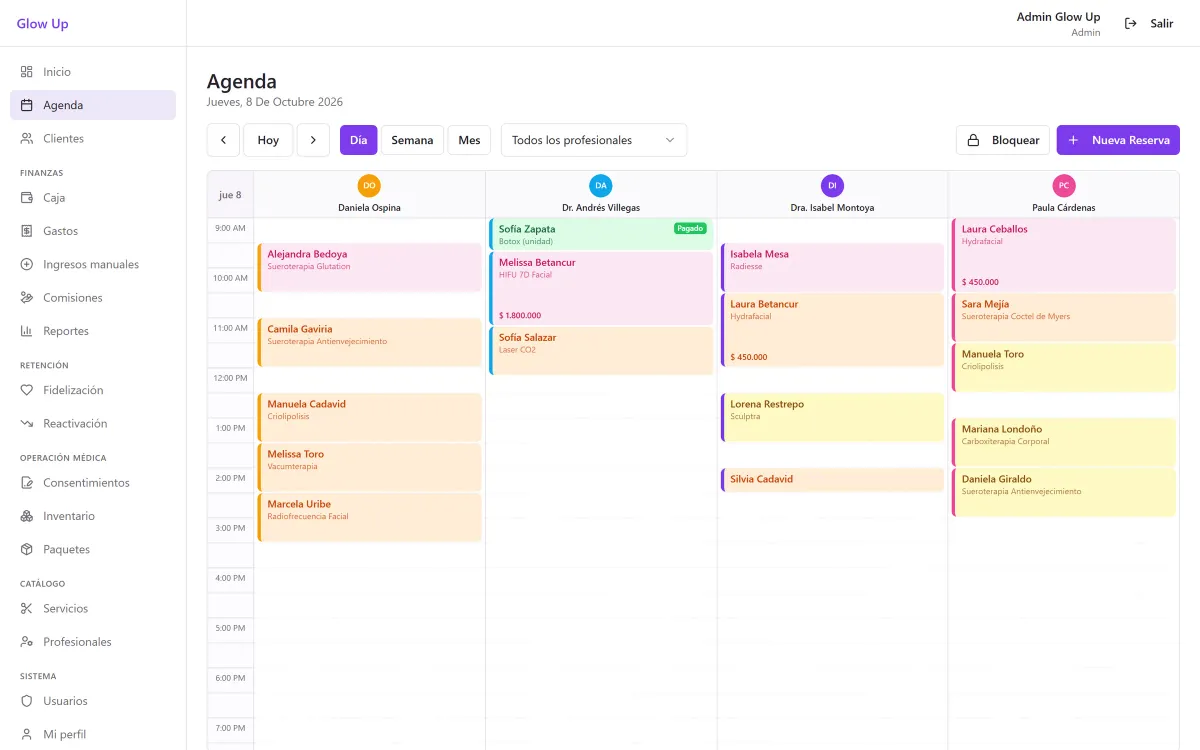Image resolution: width=1200 pixels, height=750 pixels.
Task: Click the Admin Glow Up user name
Action: [x=1058, y=17]
